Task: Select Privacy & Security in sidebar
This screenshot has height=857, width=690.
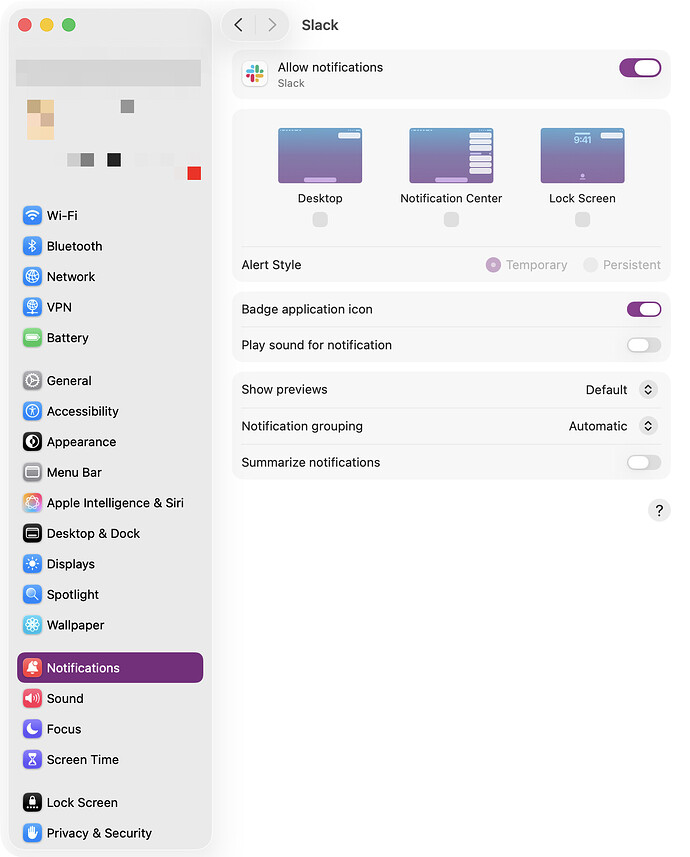Action: point(99,833)
